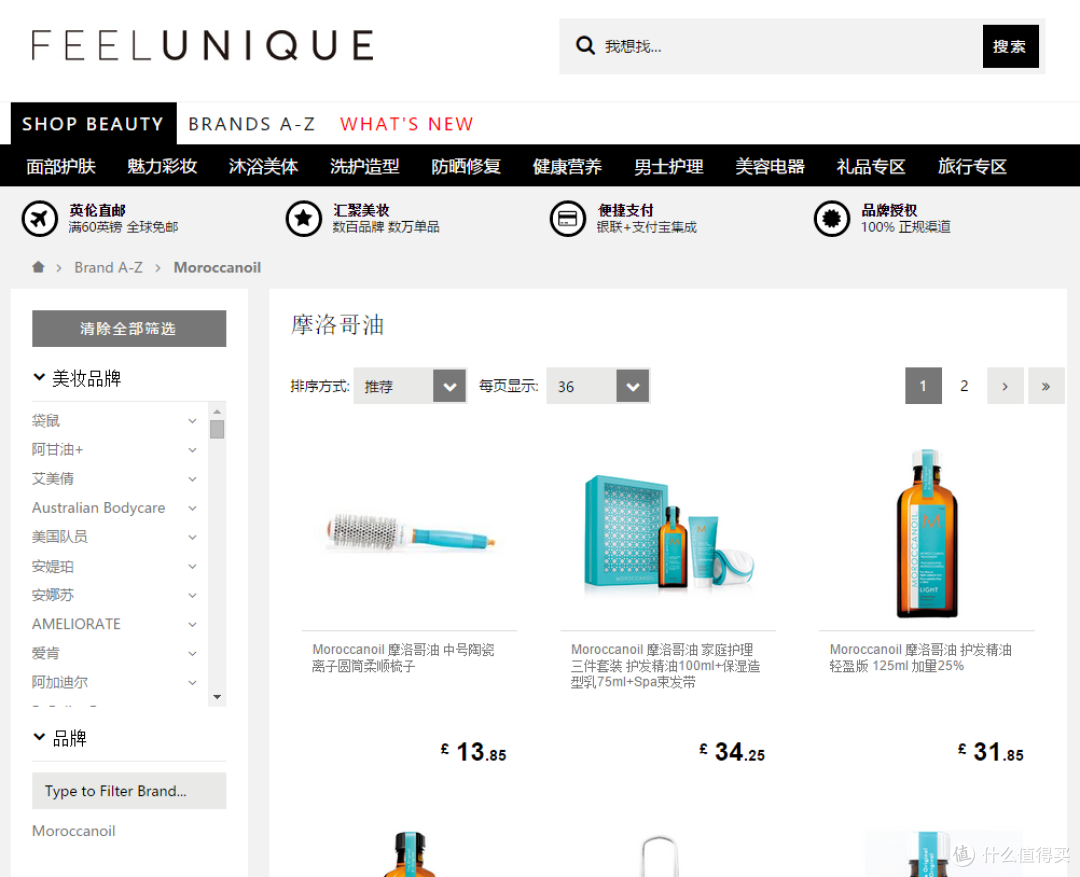The image size is (1080, 877).
Task: Click the 搜索 search button
Action: (x=1010, y=46)
